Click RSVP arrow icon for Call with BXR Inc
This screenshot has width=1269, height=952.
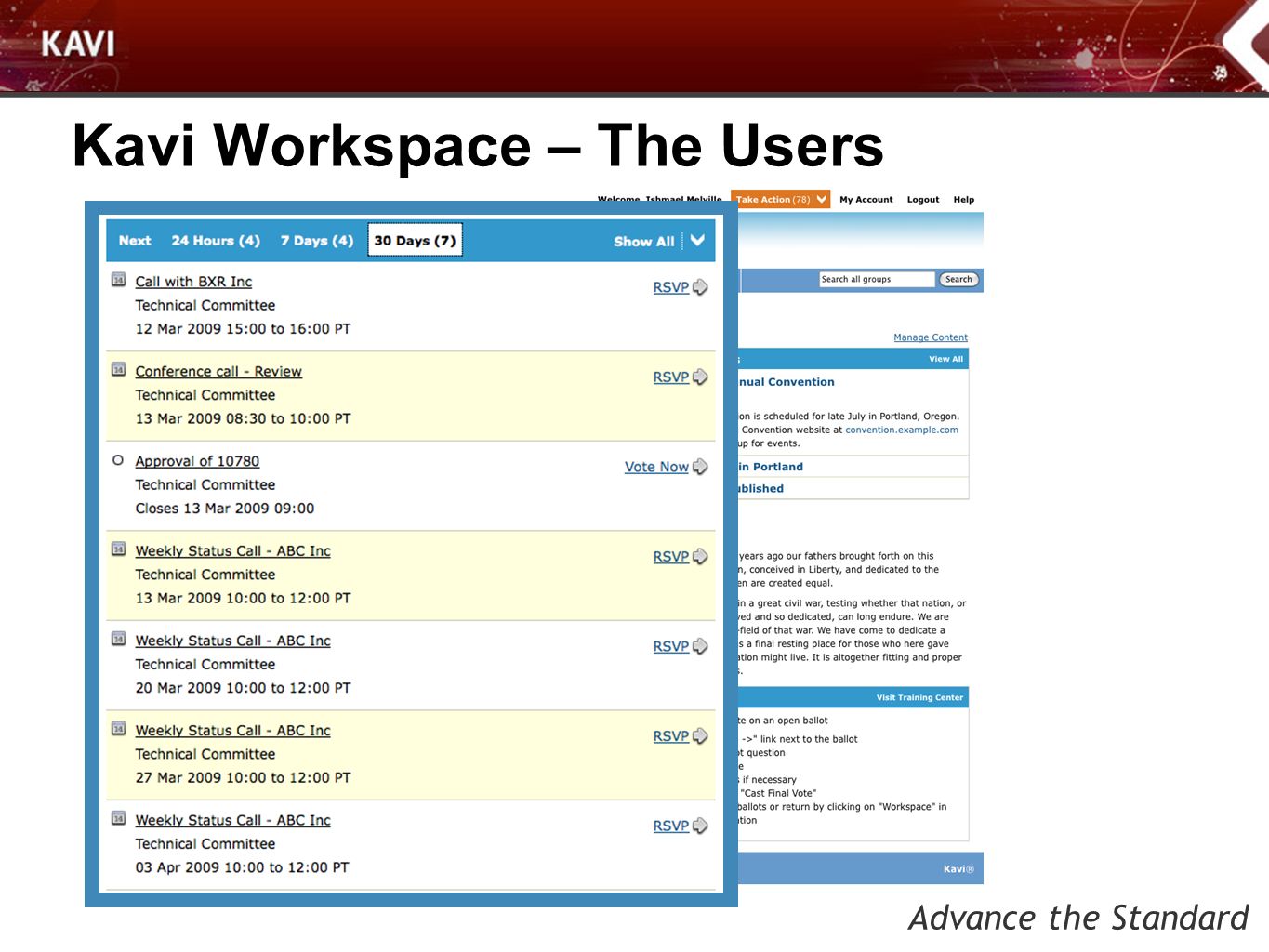pos(700,287)
